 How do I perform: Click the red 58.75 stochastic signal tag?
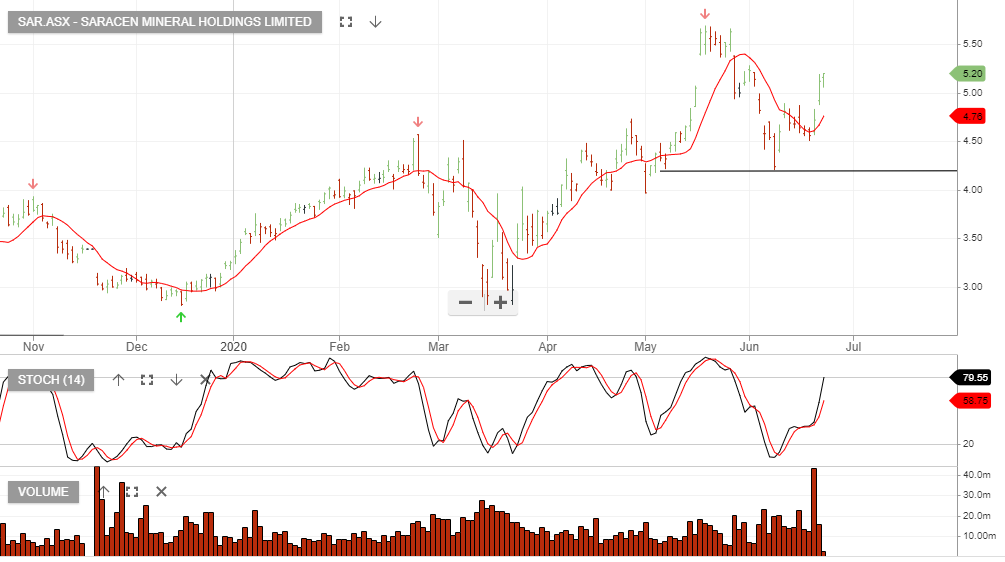tap(970, 401)
